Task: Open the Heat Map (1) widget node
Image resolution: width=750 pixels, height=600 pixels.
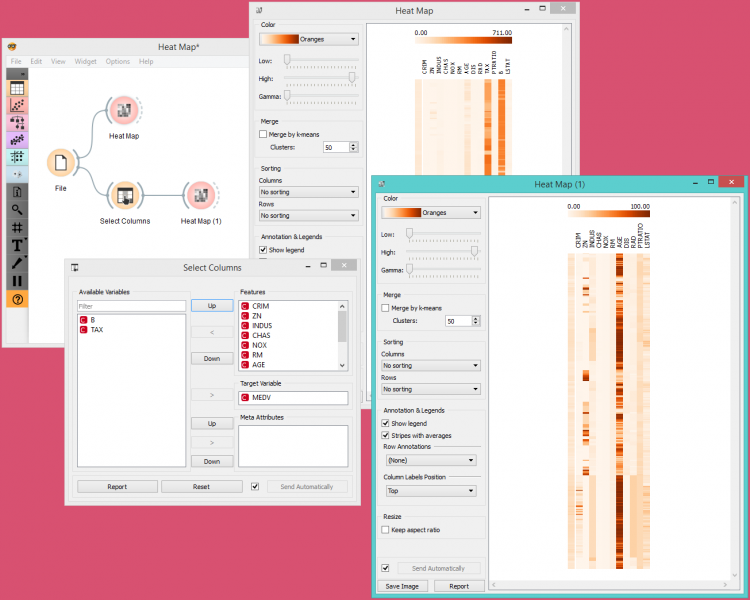Action: click(199, 195)
